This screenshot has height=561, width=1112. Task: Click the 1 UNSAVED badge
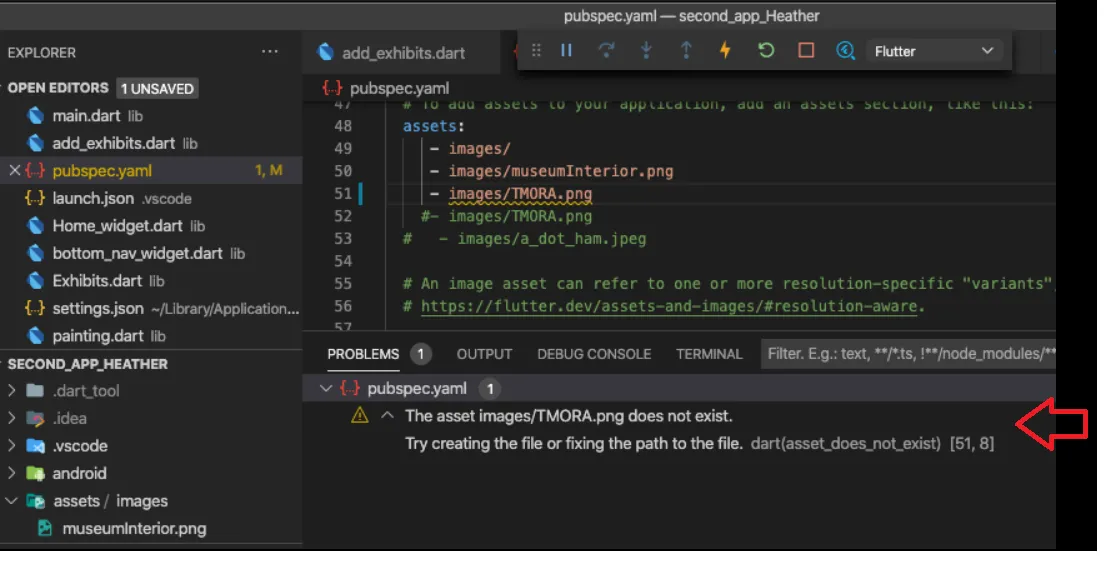tap(157, 89)
